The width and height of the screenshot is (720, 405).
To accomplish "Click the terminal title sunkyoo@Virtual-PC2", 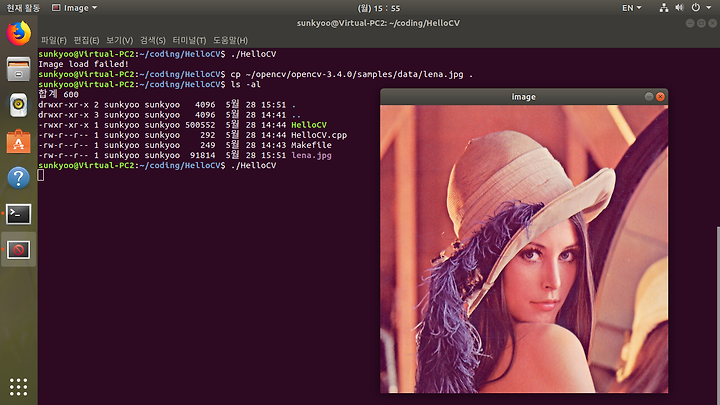I will click(378, 23).
